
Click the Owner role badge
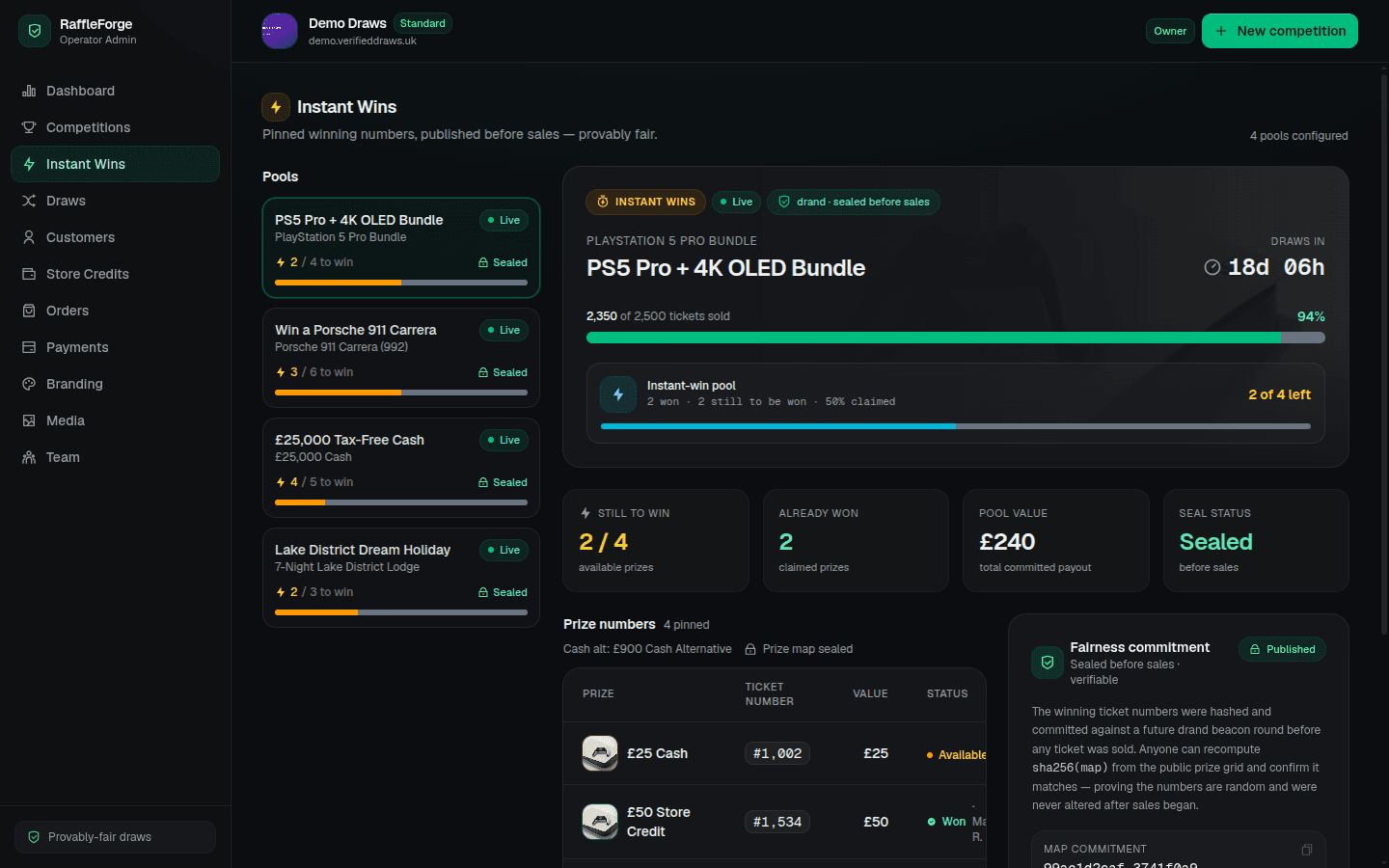click(1170, 31)
